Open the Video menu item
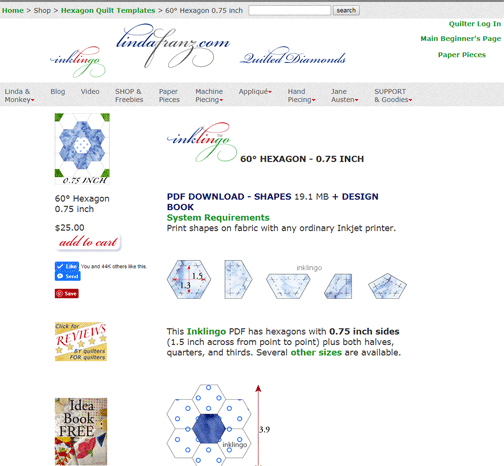This screenshot has height=466, width=504. 90,91
